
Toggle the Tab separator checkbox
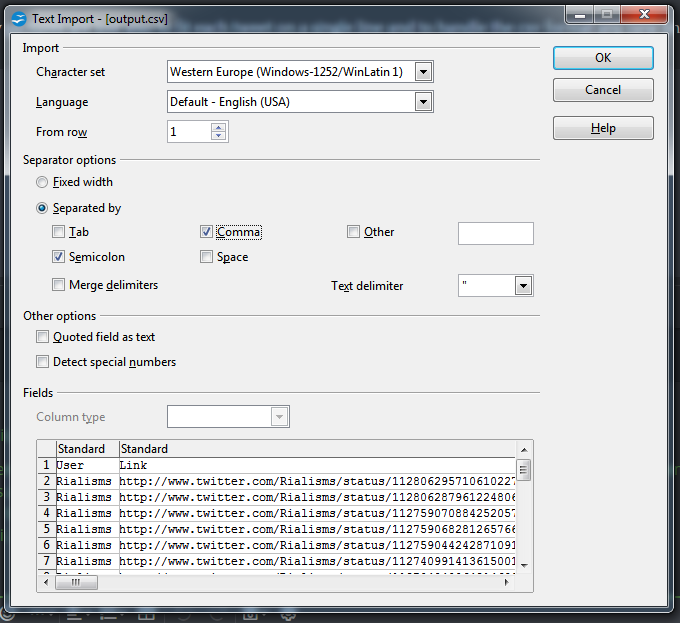tap(58, 232)
